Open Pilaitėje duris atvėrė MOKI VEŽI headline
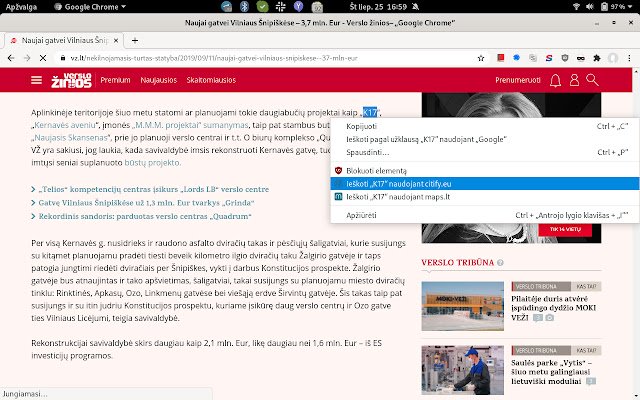This screenshot has height=400, width=640. coord(553,308)
